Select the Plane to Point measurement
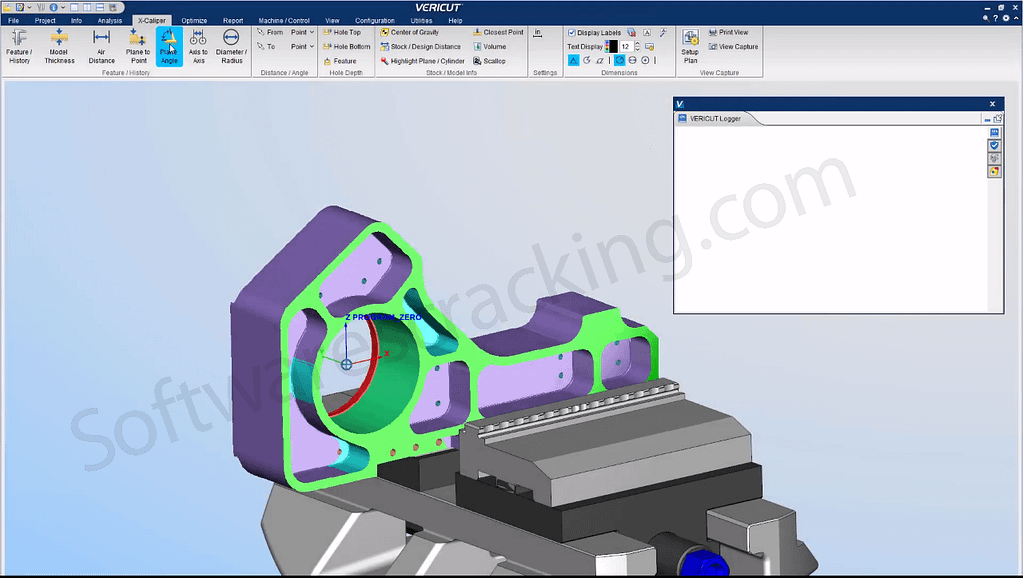 click(138, 46)
